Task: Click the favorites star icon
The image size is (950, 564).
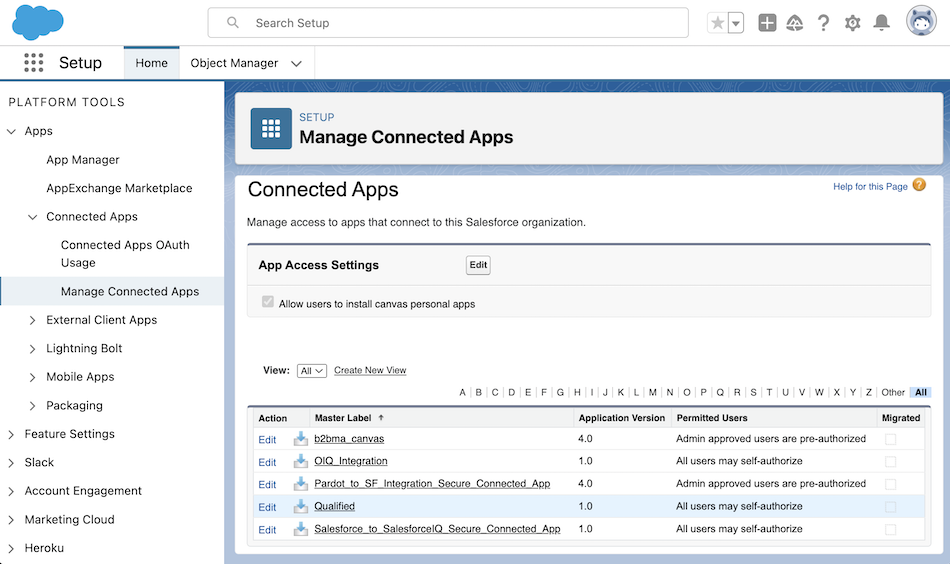Action: tap(717, 23)
